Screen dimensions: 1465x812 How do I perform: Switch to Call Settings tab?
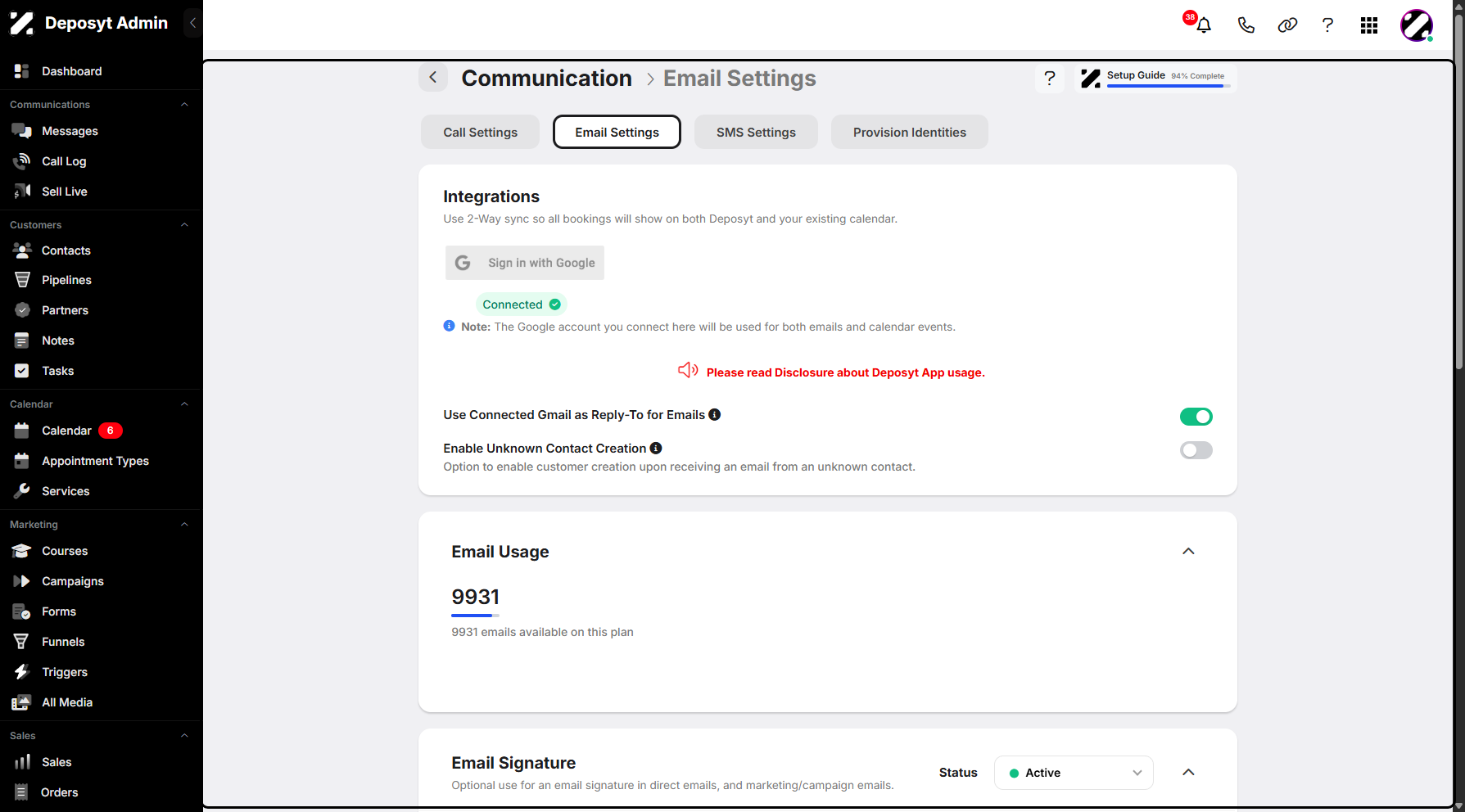click(x=480, y=132)
